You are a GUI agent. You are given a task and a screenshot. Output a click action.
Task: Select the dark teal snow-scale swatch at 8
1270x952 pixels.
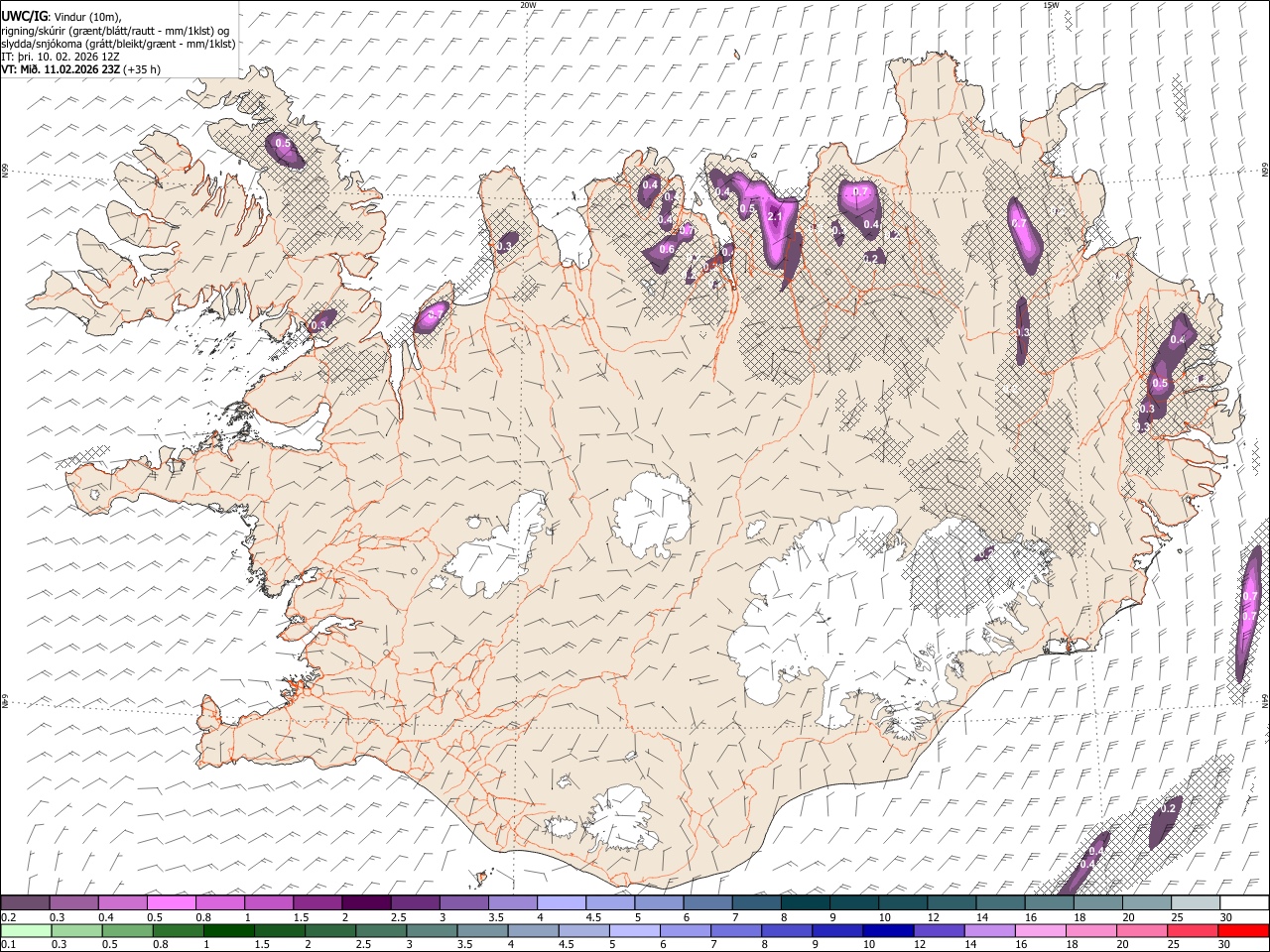coord(805,902)
